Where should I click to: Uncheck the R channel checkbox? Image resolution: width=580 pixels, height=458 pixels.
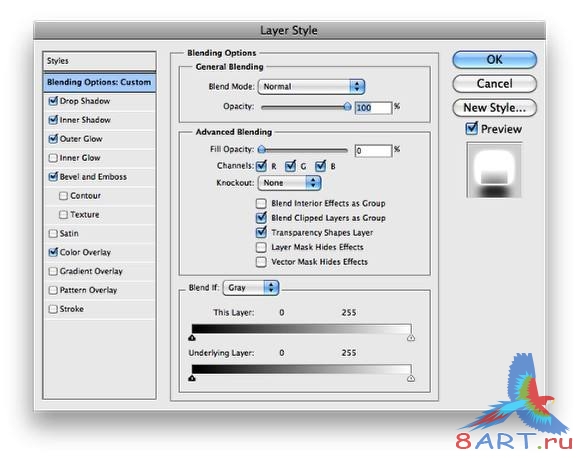262,166
